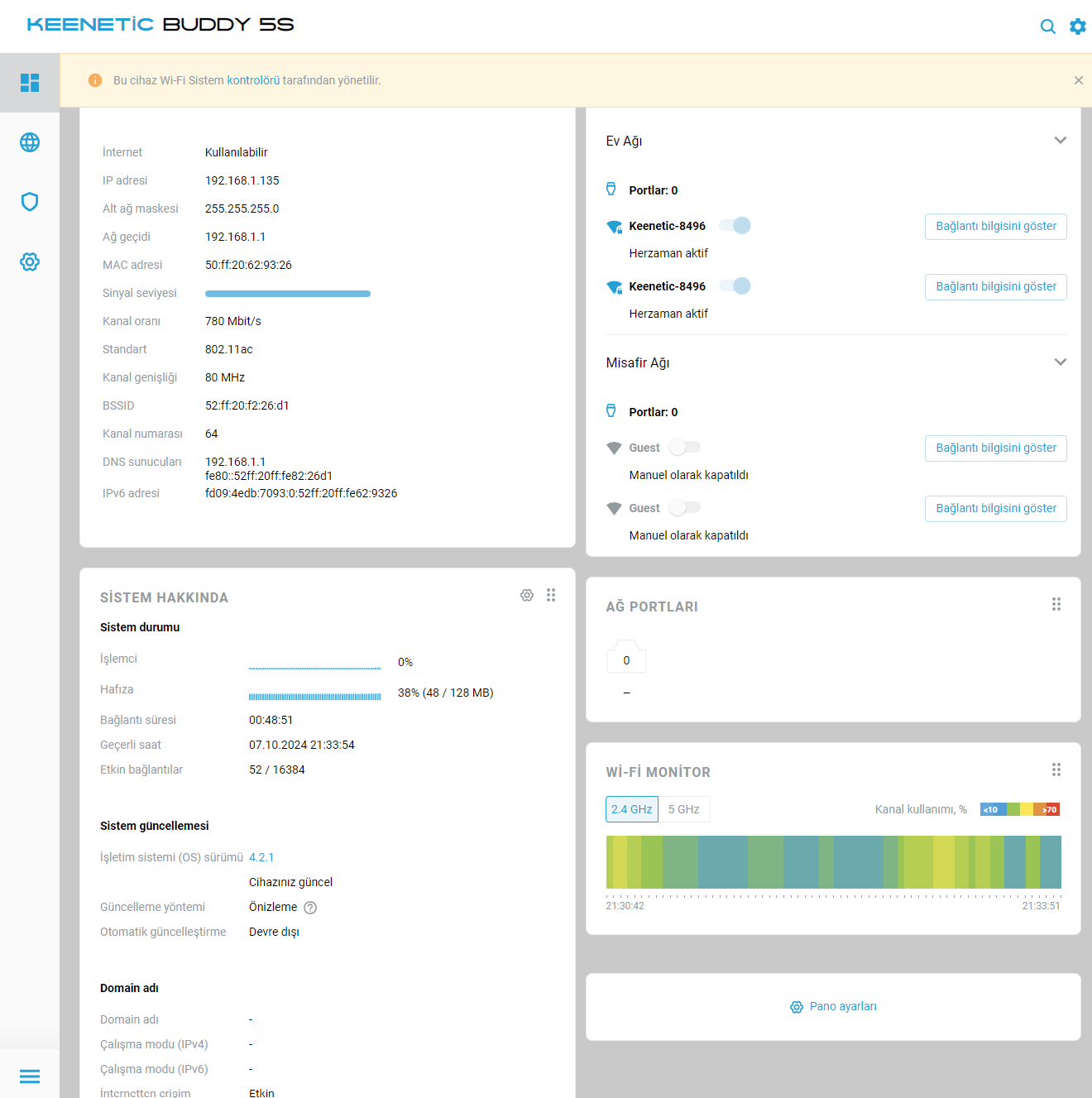Image resolution: width=1092 pixels, height=1098 pixels.
Task: Select the 2.4 GHz tab
Action: click(x=631, y=809)
